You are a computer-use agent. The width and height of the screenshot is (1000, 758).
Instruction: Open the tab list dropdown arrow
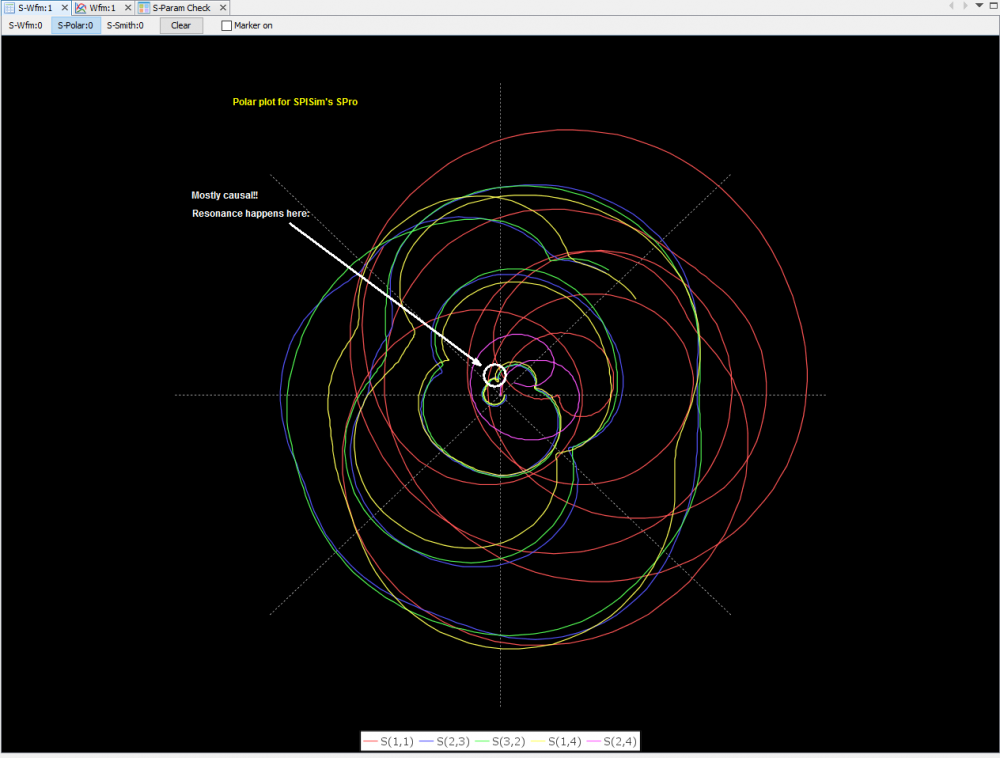(979, 6)
